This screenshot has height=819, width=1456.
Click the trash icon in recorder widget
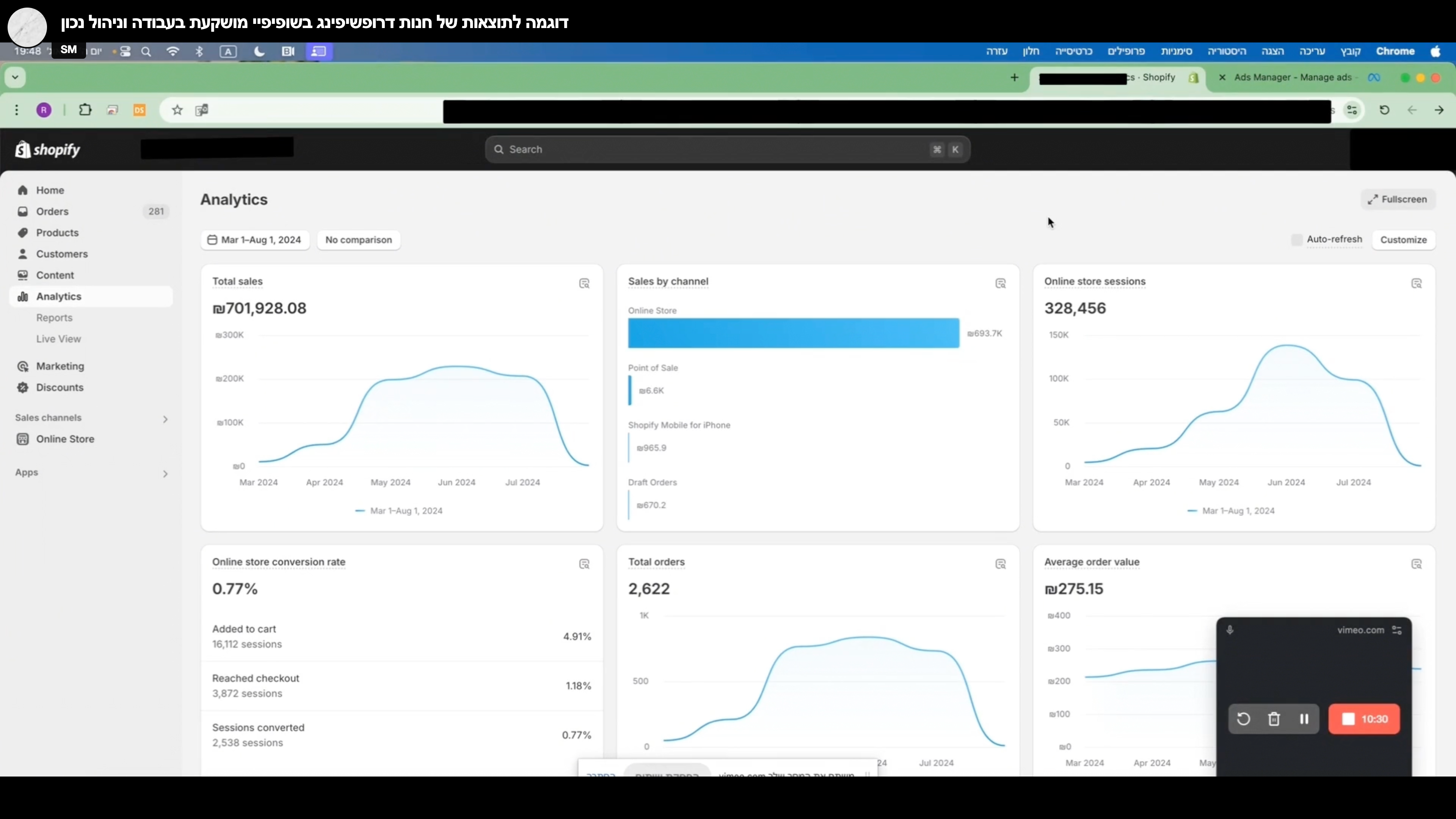1274,719
